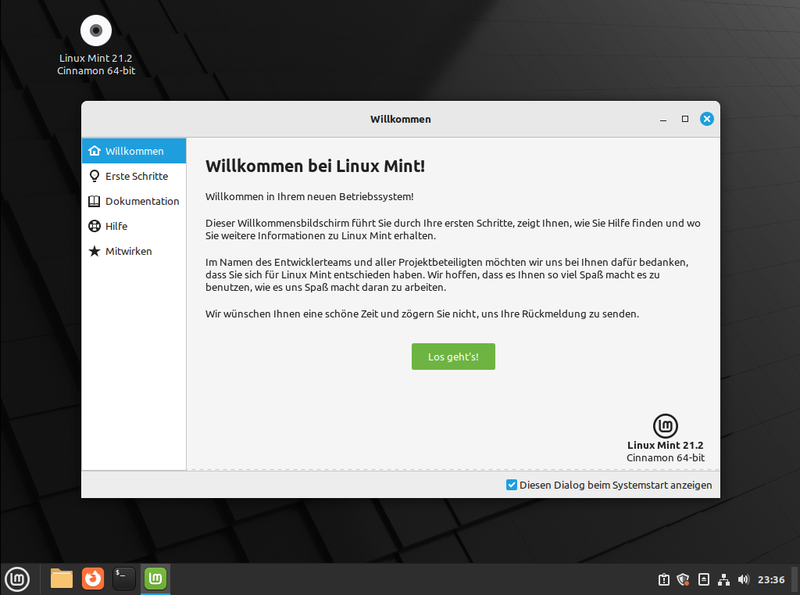
Task: Open the Mitwirken section
Action: click(134, 251)
